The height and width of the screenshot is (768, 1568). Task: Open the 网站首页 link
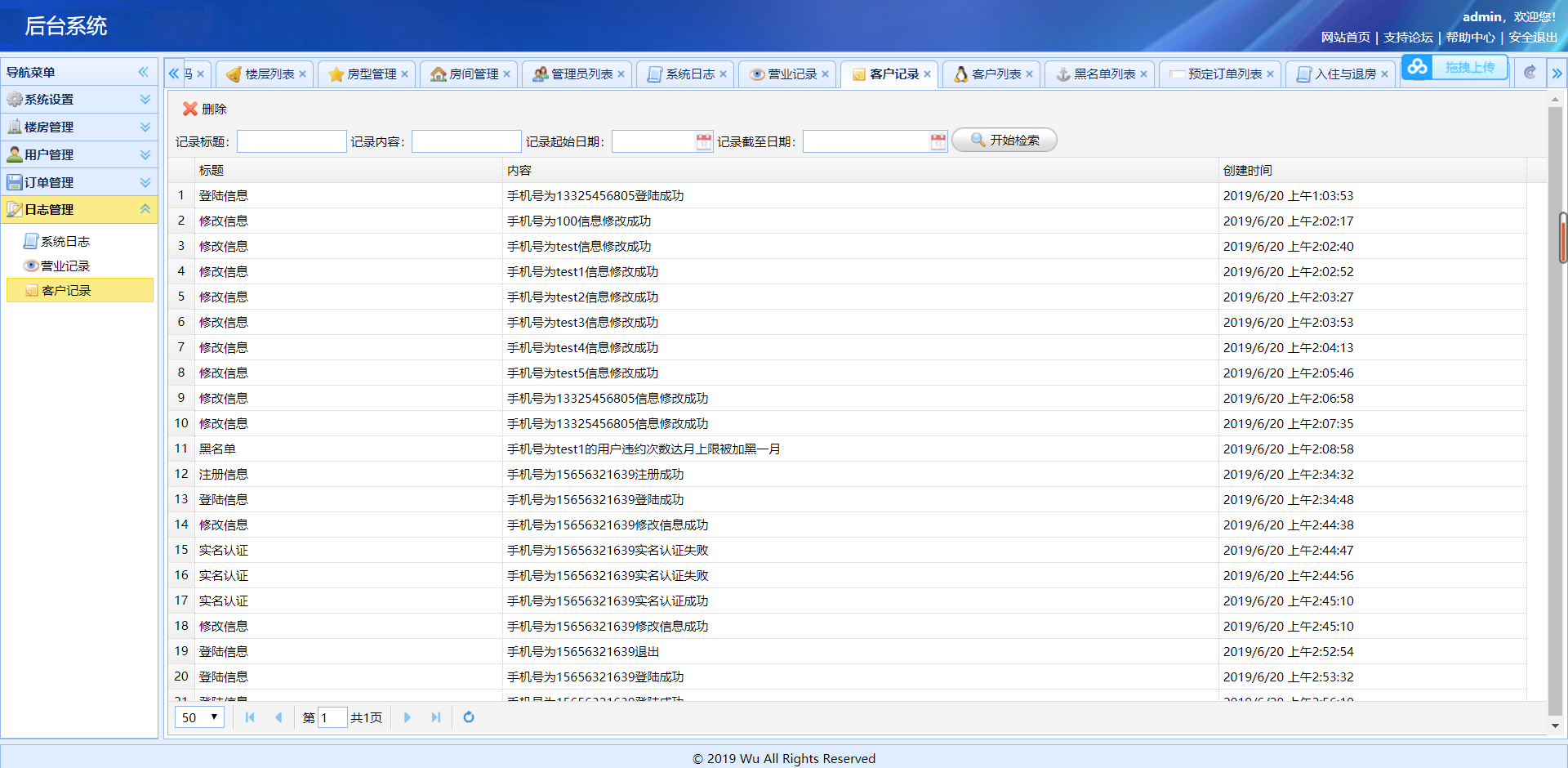(x=1346, y=38)
